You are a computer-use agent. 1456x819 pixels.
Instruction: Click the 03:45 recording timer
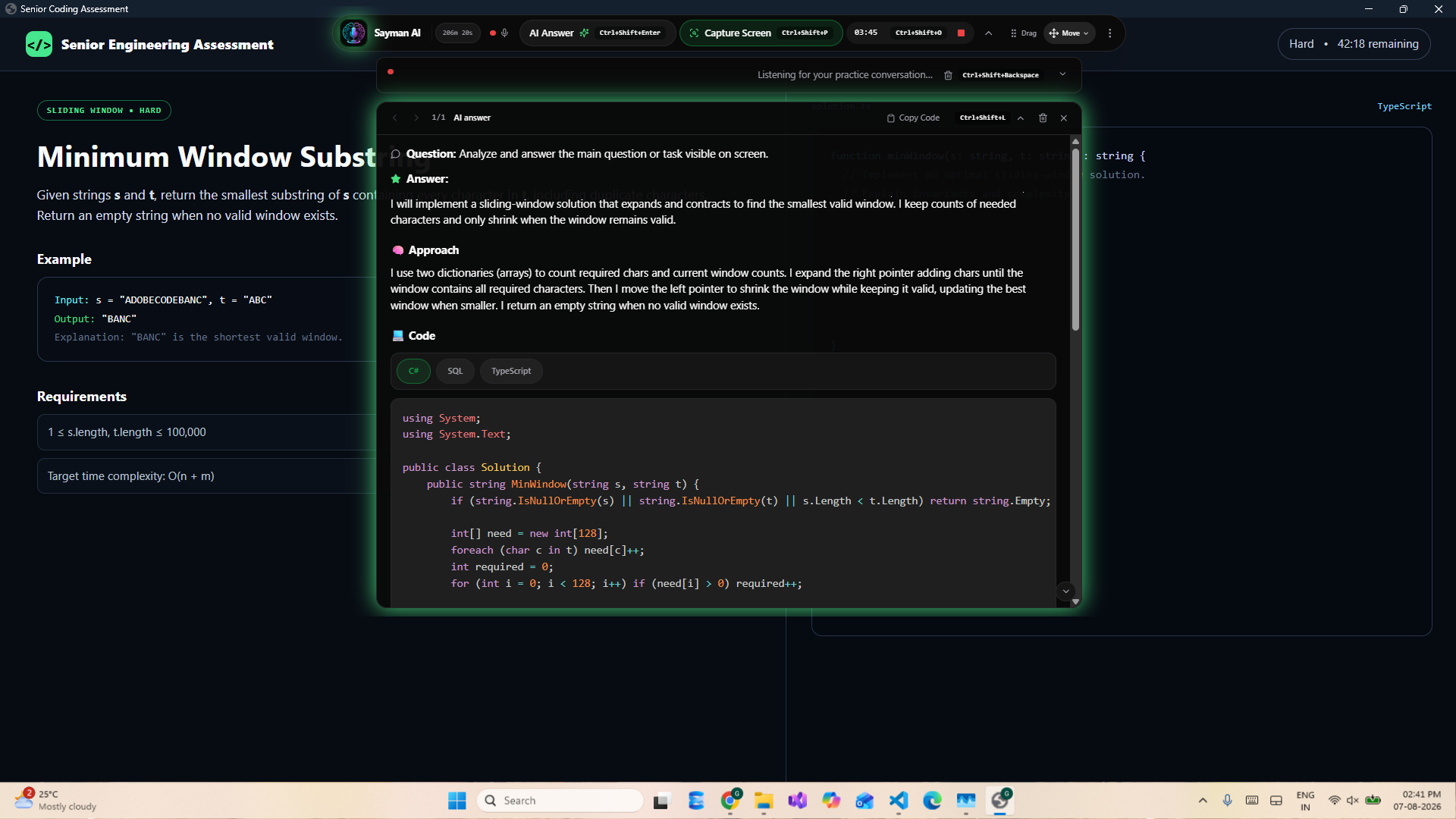(865, 33)
